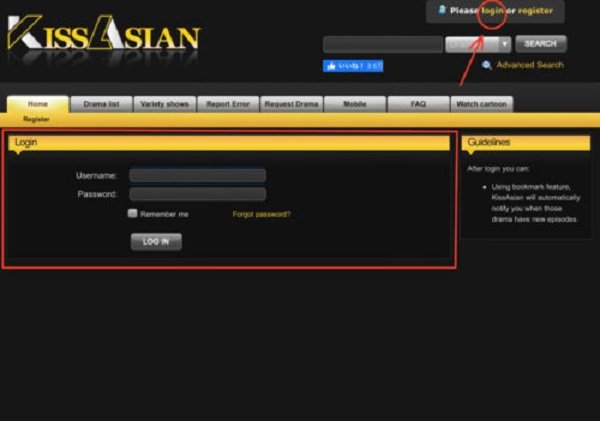Image resolution: width=600 pixels, height=421 pixels.
Task: Go to the Report Error tab
Action: point(228,104)
